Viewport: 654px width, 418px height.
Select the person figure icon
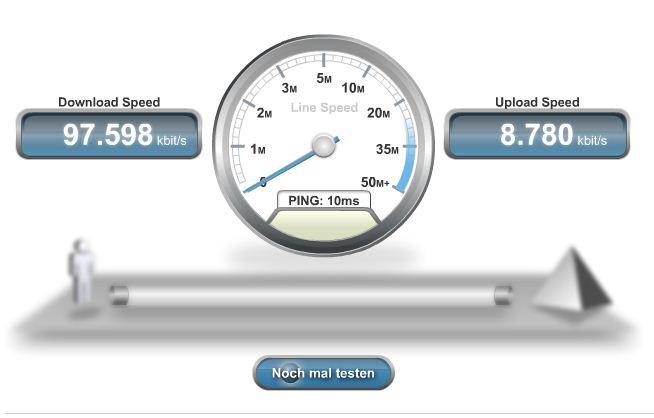coord(81,272)
